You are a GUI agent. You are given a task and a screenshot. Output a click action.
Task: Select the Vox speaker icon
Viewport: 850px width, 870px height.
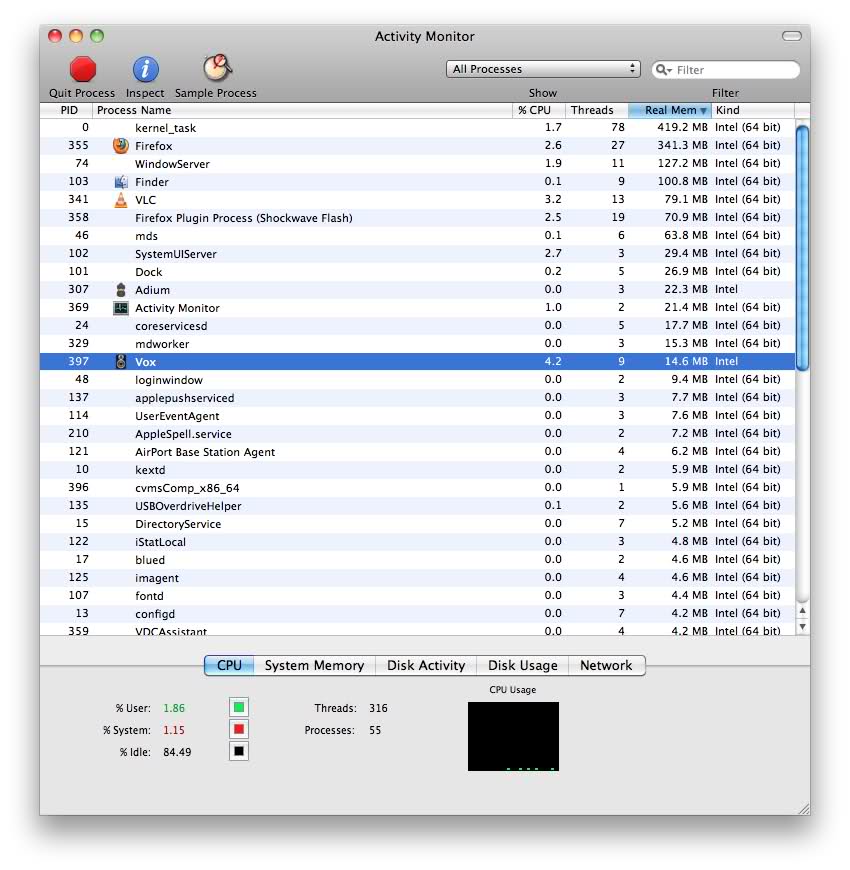point(120,361)
